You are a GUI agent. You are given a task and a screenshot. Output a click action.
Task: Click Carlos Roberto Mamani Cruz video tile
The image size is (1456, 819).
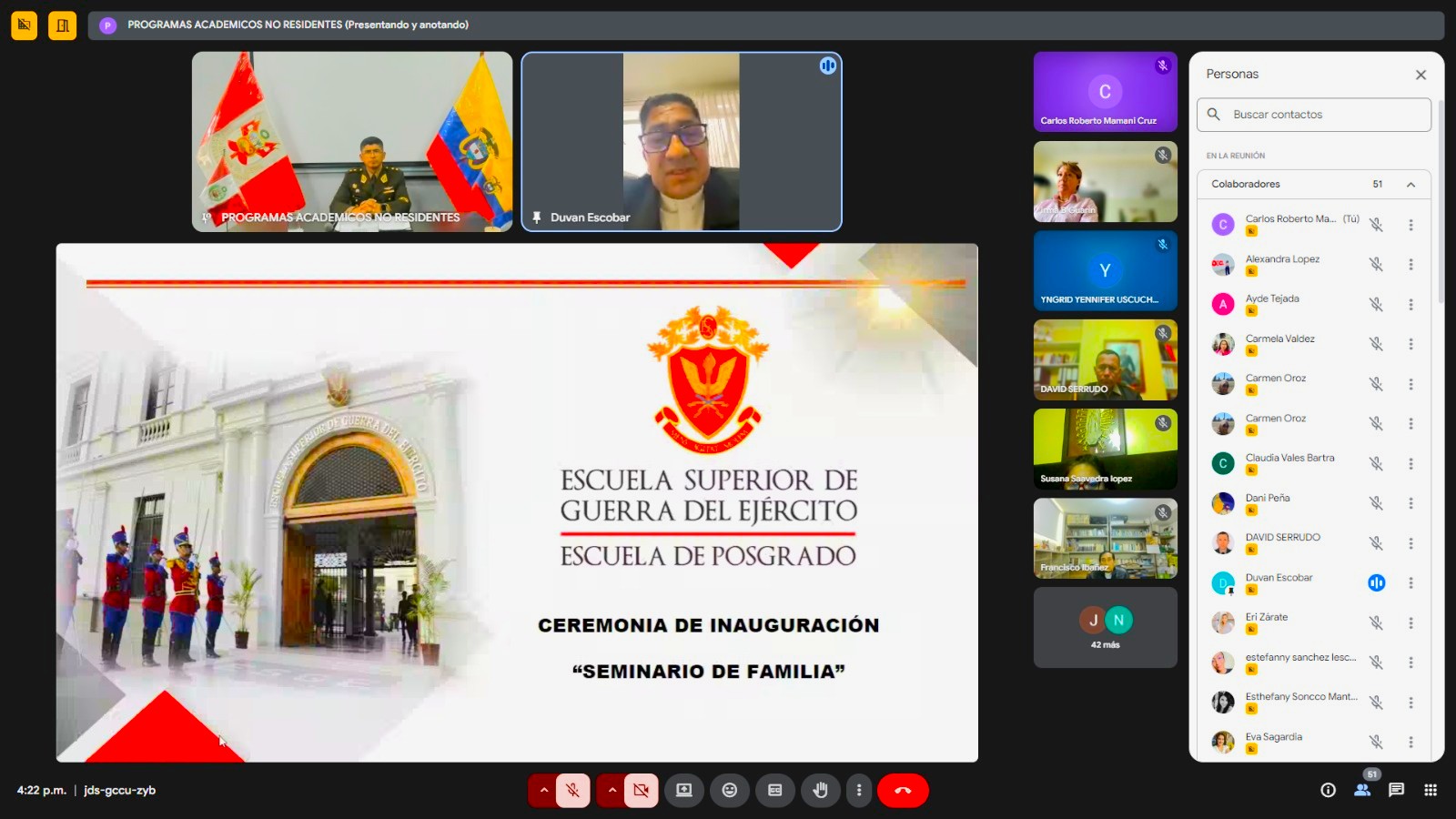pyautogui.click(x=1106, y=92)
